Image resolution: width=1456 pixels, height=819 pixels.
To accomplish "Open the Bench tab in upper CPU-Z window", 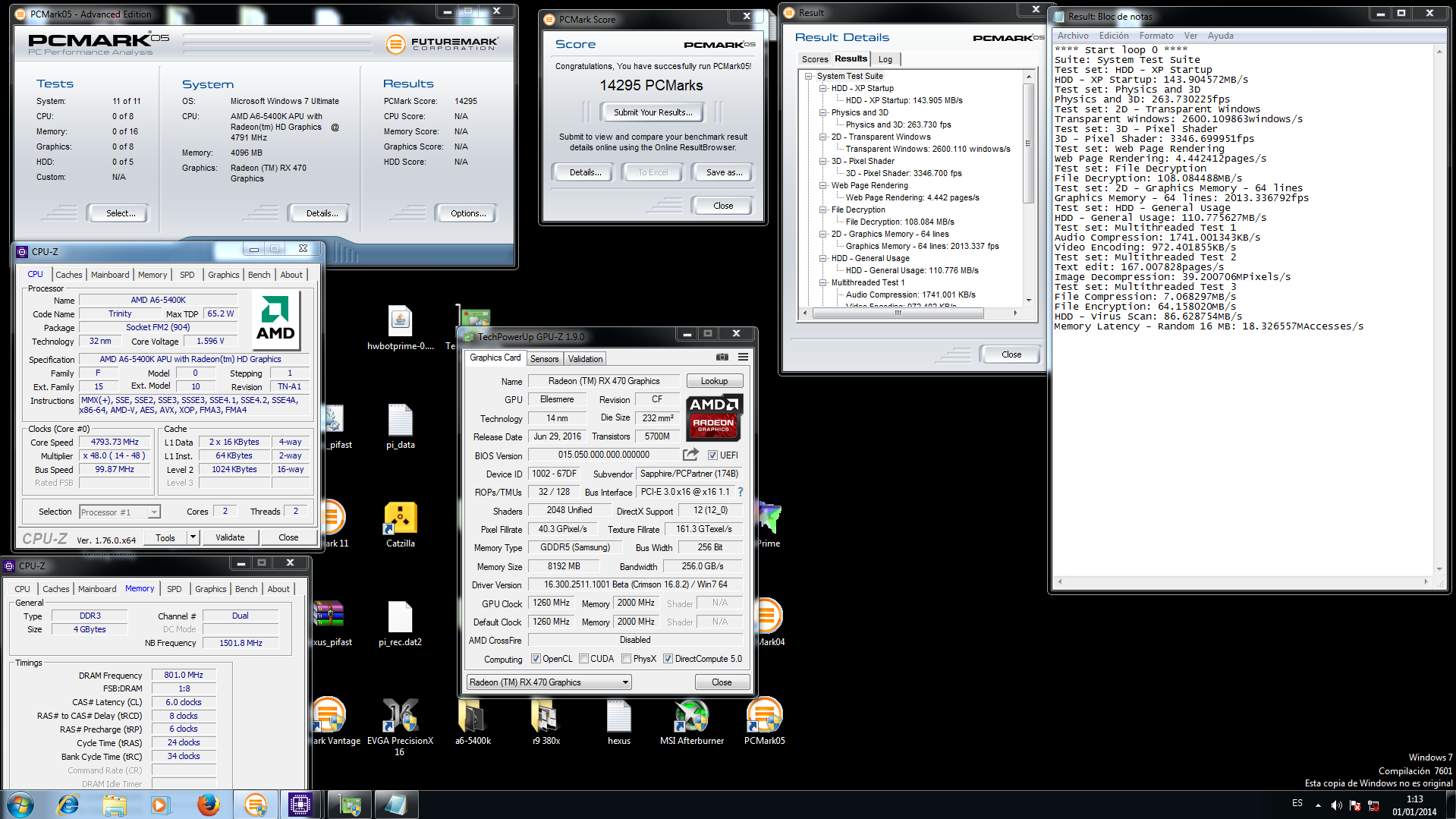I will coord(259,275).
